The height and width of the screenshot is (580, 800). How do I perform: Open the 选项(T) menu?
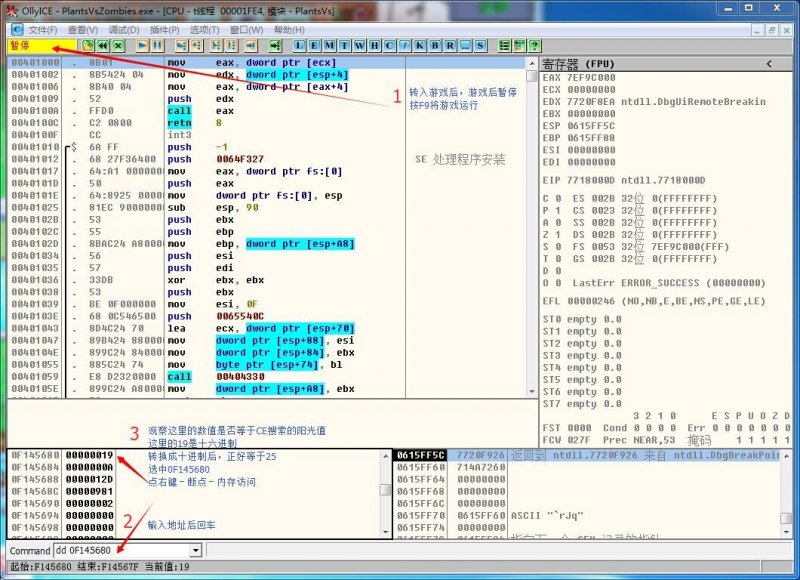(x=205, y=30)
